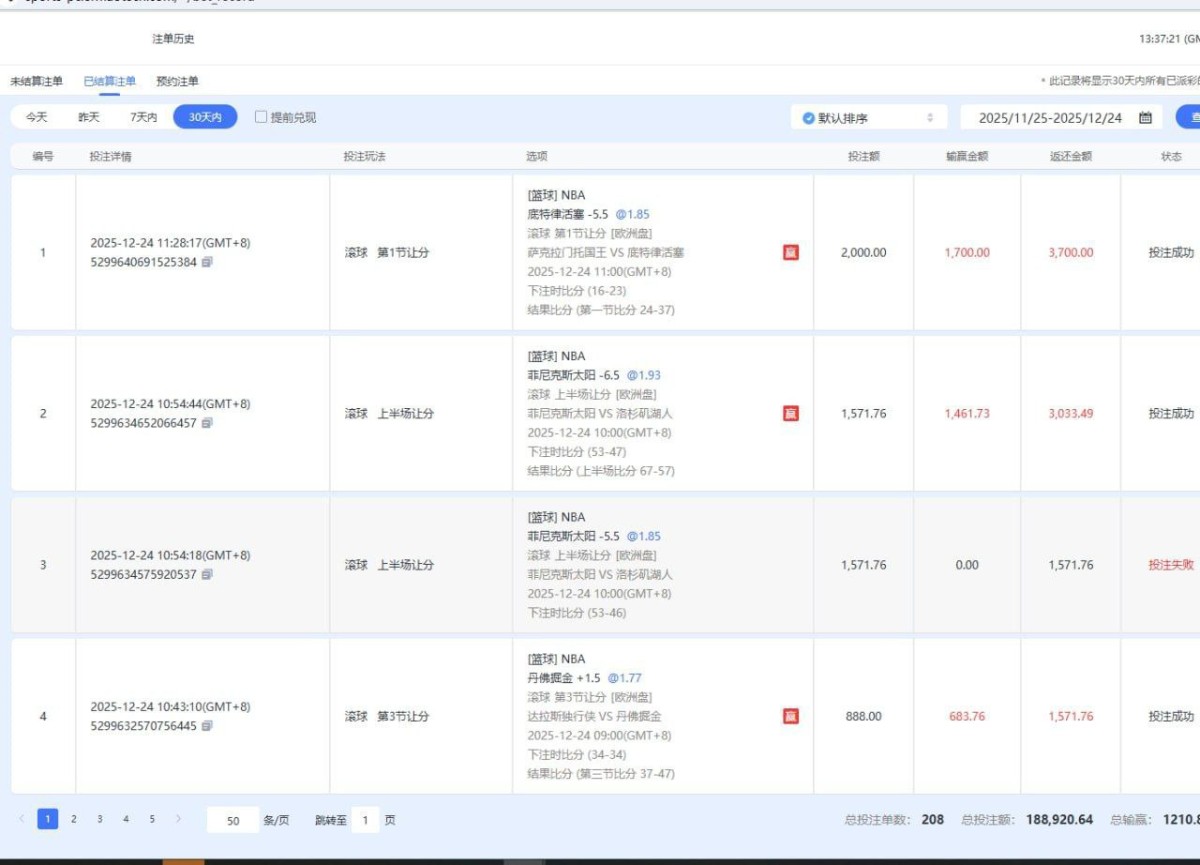Click the blue action button at top right

point(1190,116)
